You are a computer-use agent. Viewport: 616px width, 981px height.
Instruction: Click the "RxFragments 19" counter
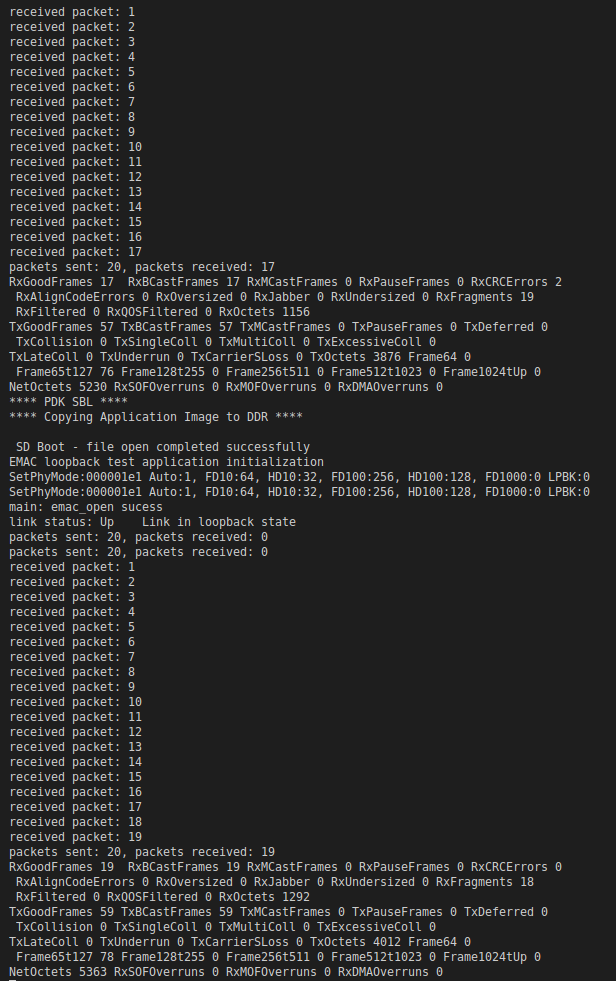[485, 297]
